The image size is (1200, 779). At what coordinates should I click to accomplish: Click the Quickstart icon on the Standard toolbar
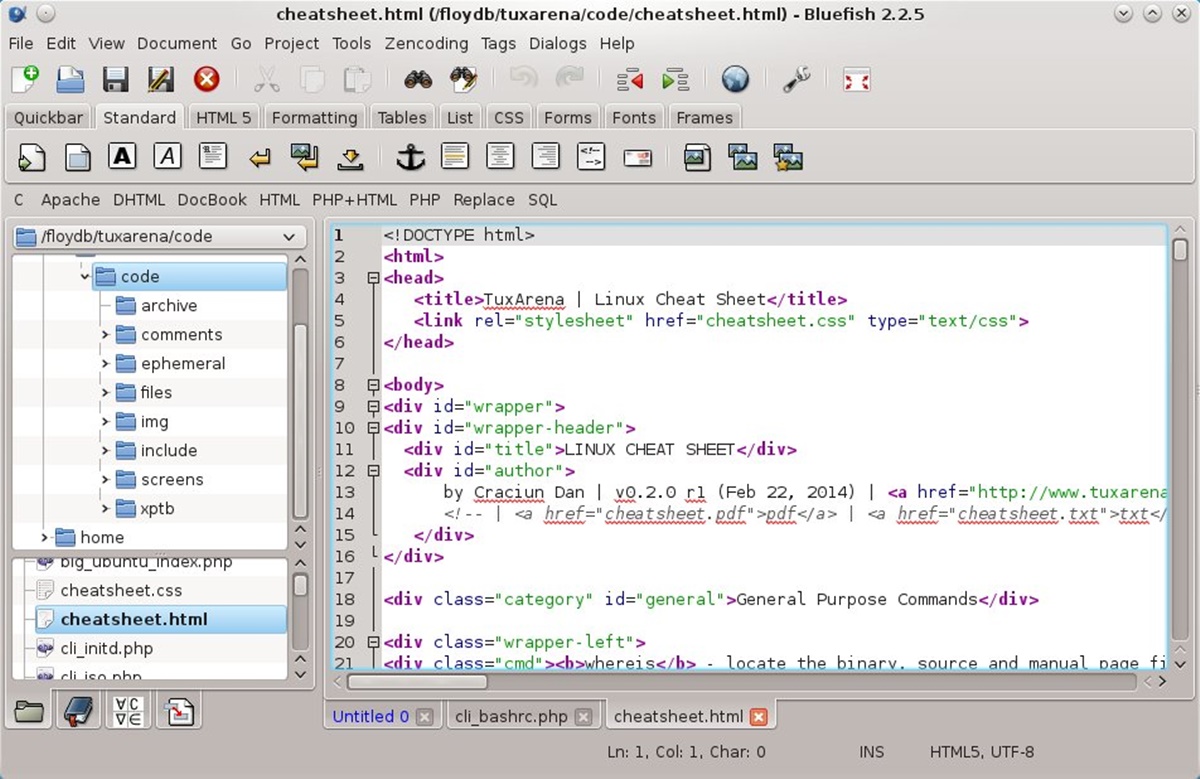(32, 157)
